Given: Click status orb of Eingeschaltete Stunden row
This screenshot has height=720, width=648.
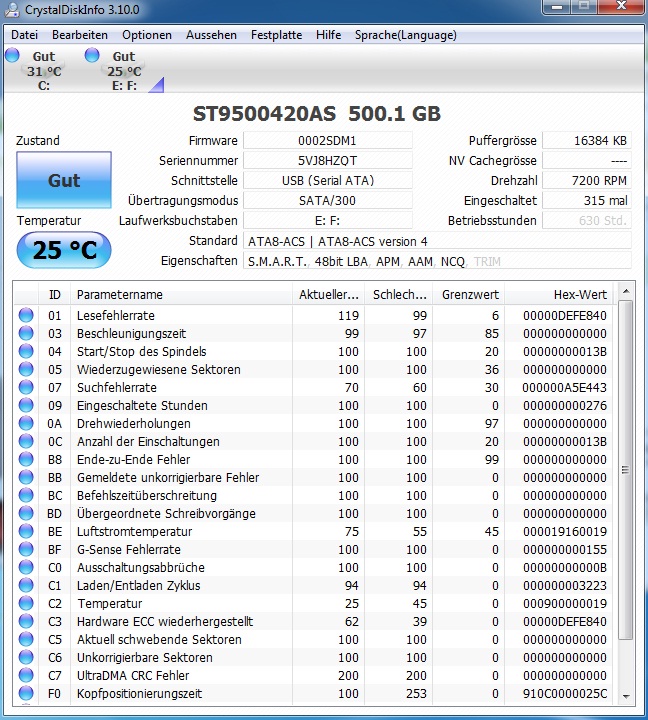Looking at the screenshot, I should click(x=26, y=405).
